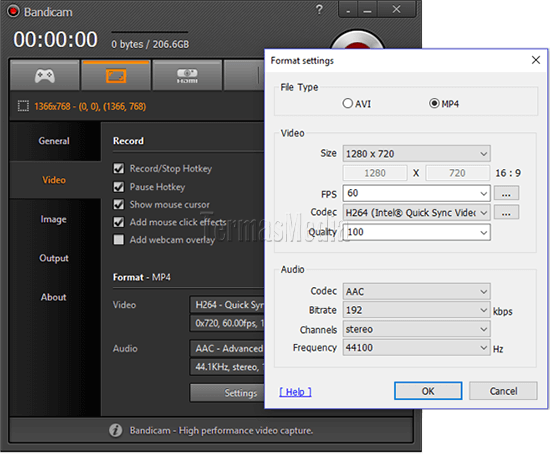Open the Quality dropdown

(x=416, y=232)
